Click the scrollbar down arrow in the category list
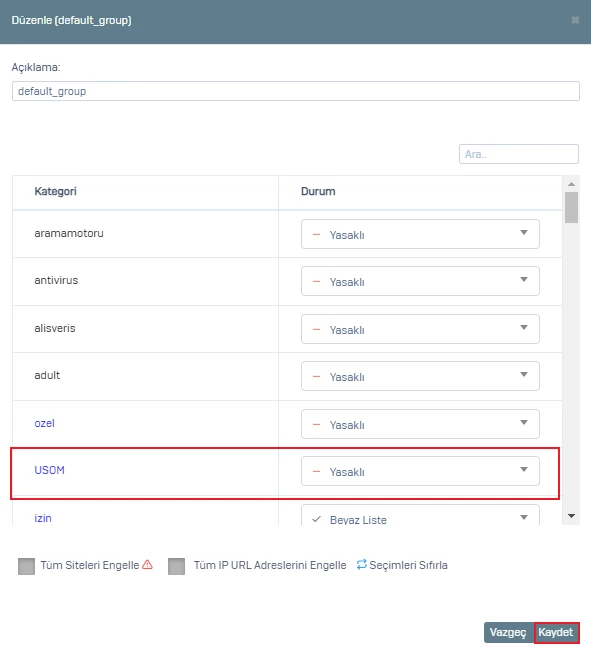591x655 pixels. point(571,516)
